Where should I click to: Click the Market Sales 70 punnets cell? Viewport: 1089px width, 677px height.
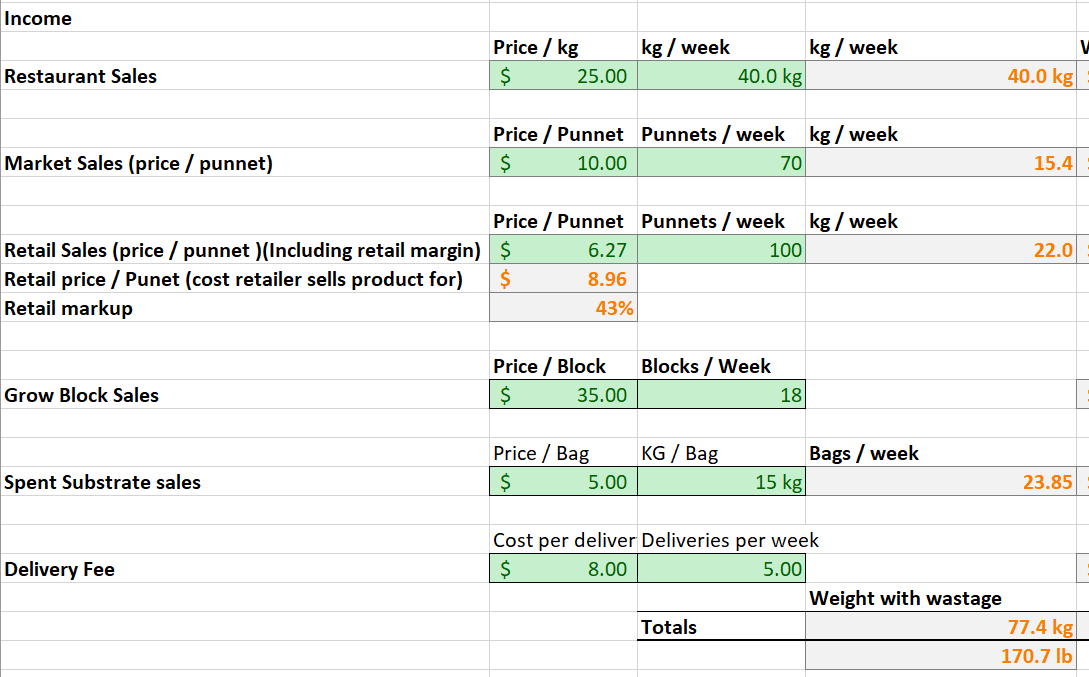[x=721, y=163]
